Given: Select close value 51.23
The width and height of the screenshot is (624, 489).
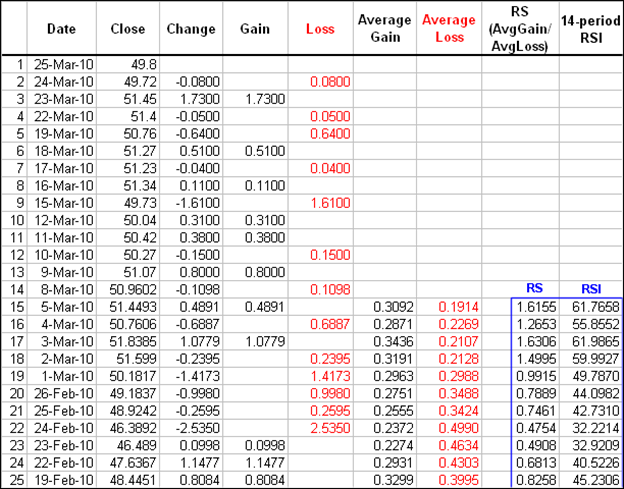Looking at the screenshot, I should point(138,168).
